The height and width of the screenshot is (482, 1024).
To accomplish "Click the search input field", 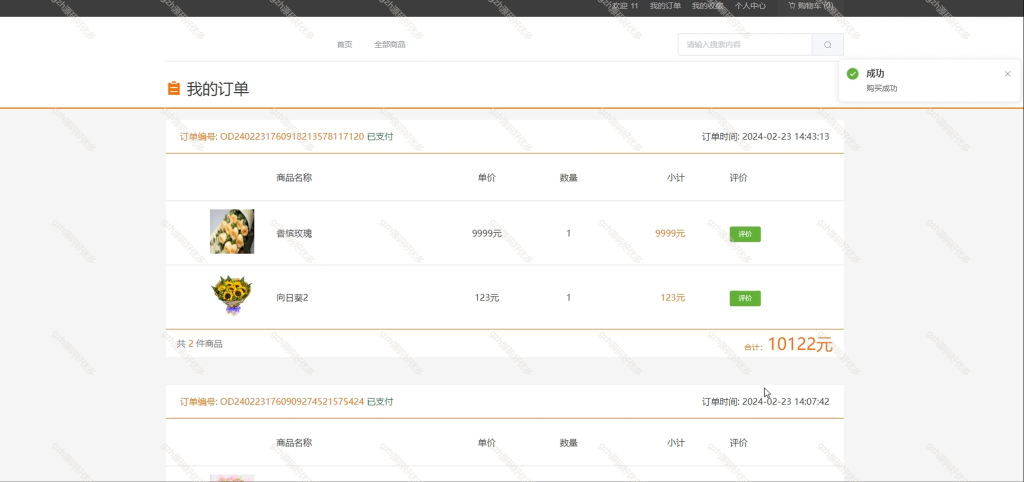I will pyautogui.click(x=745, y=44).
